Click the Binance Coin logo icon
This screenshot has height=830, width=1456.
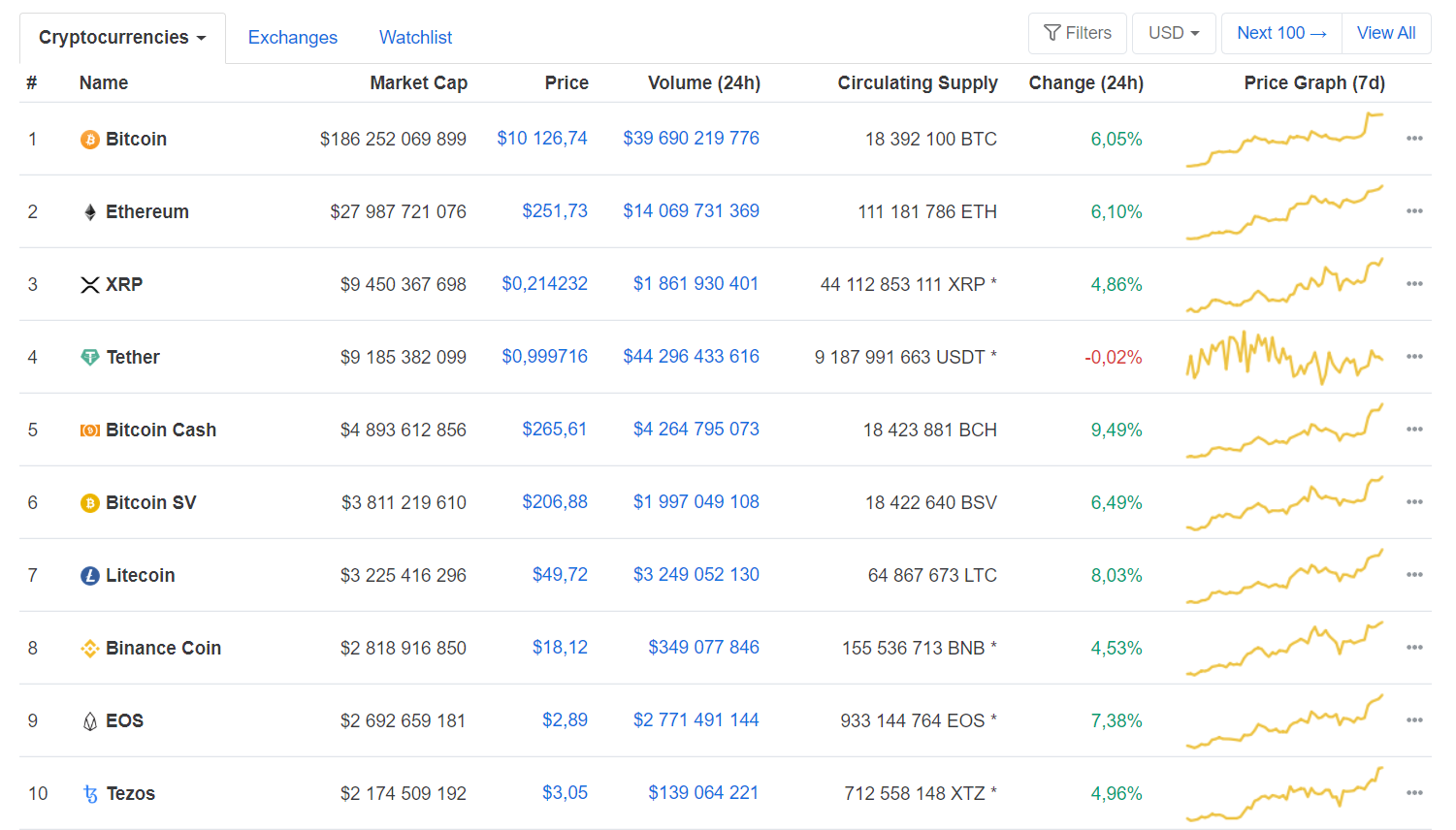[89, 649]
